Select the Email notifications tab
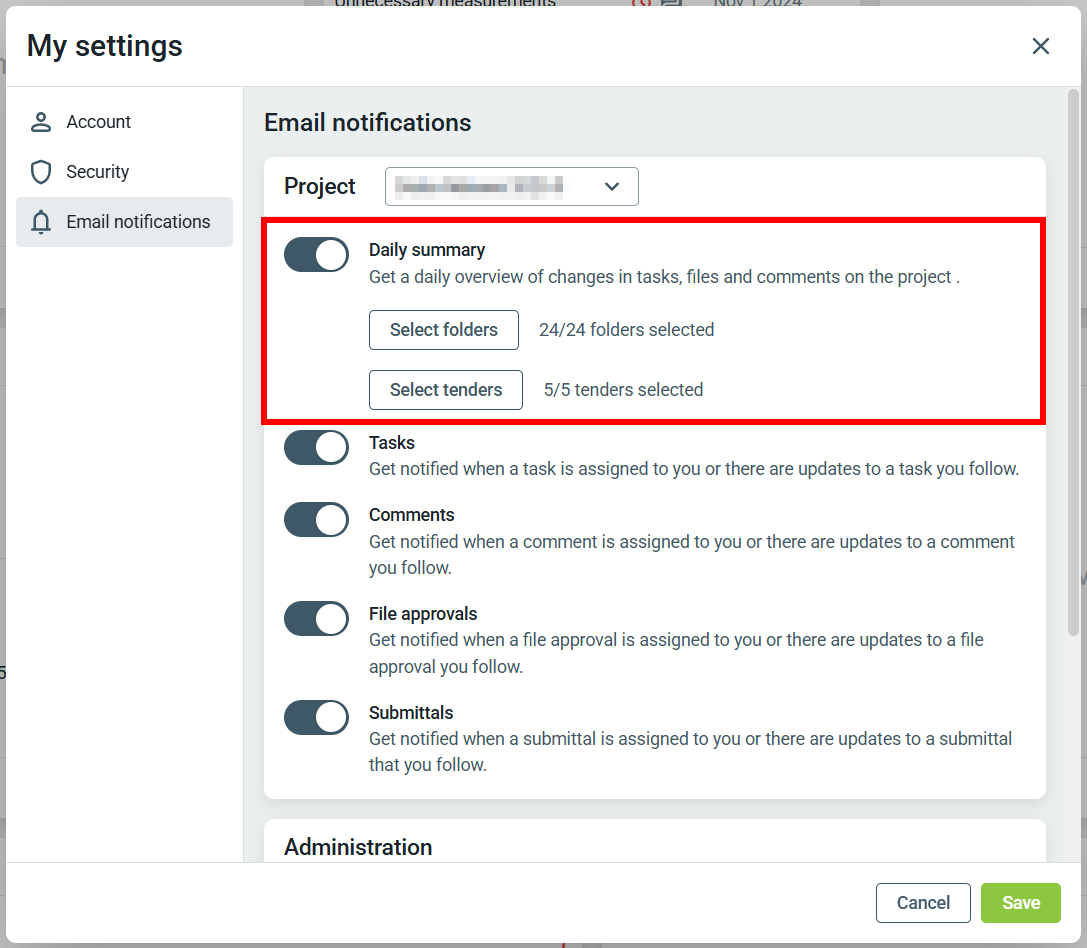 click(138, 222)
